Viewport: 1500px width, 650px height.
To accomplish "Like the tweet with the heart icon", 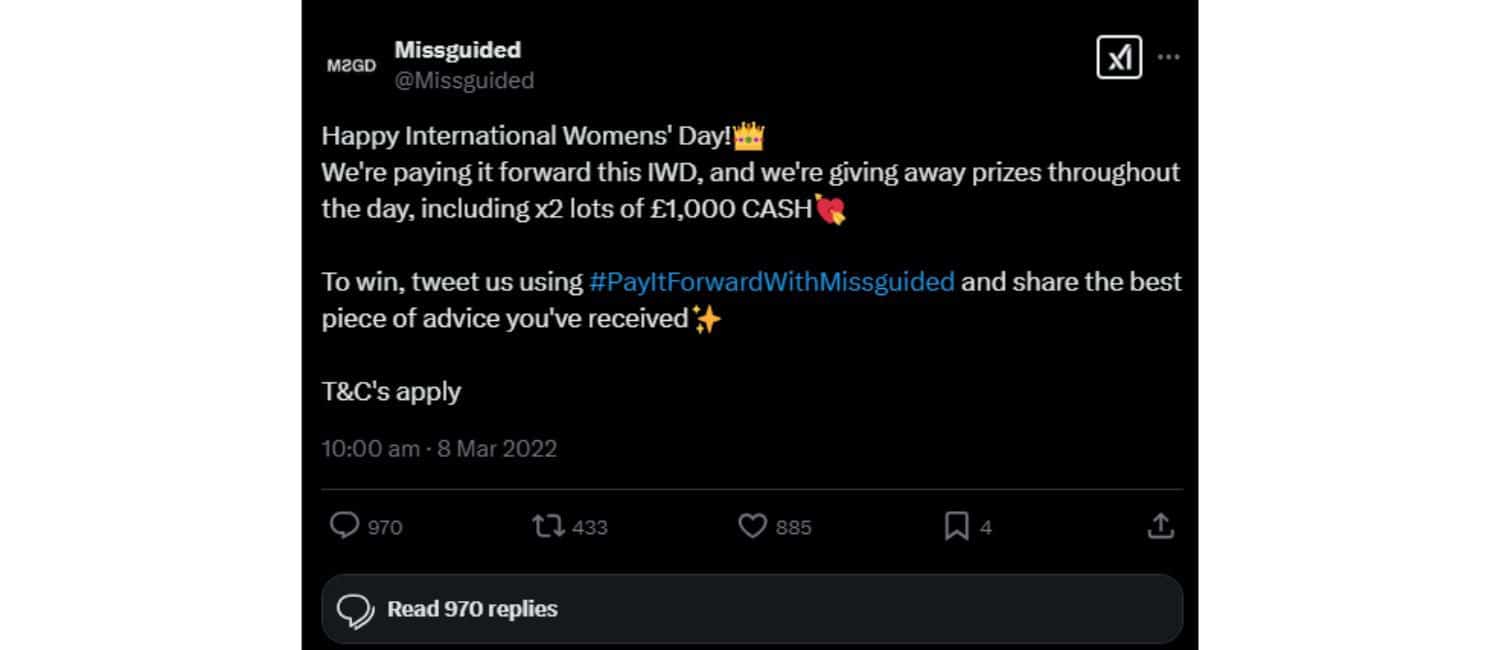I will click(752, 526).
